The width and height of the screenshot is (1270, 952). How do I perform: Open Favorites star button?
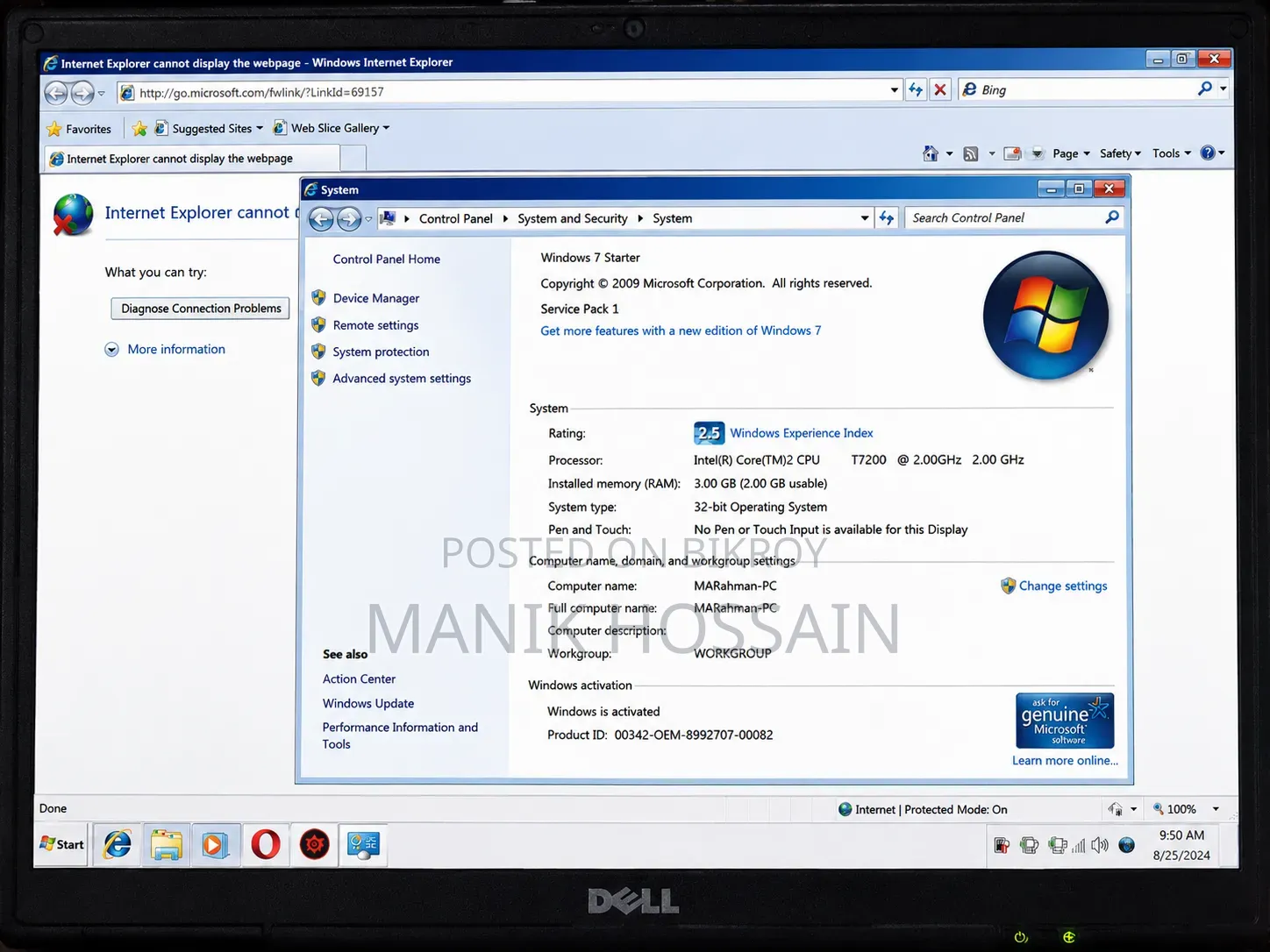[79, 129]
